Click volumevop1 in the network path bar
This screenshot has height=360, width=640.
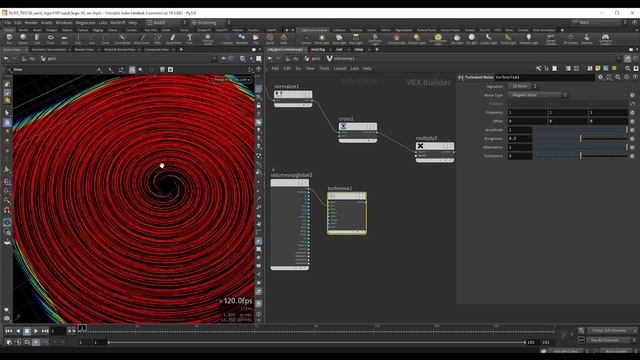[341, 59]
